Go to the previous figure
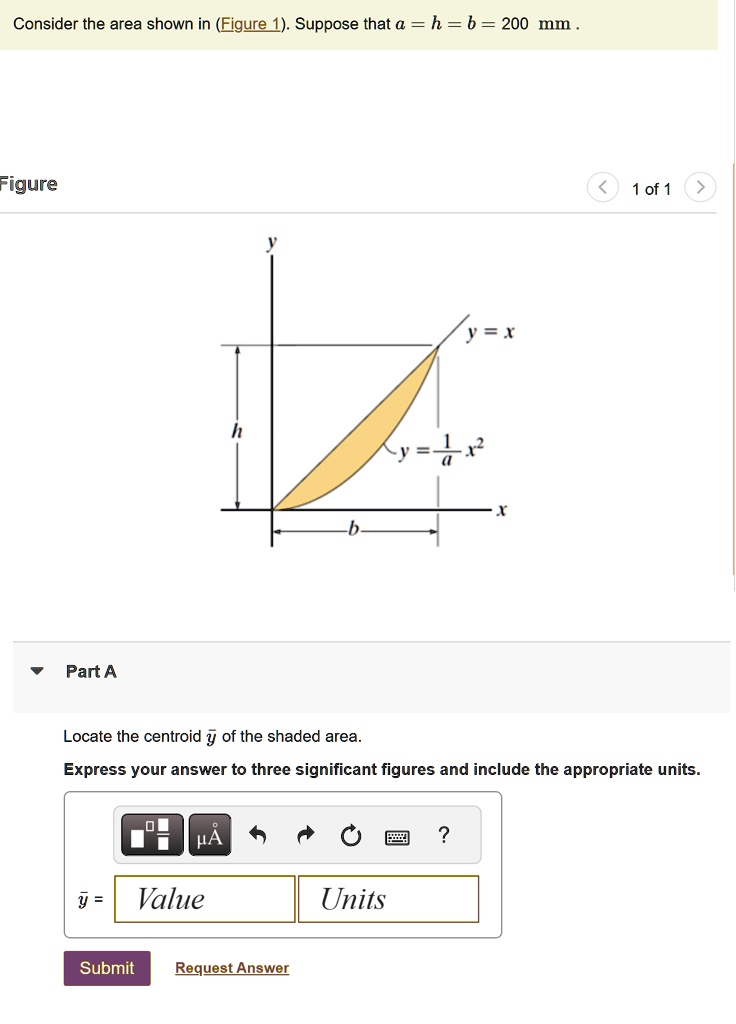736x1024 pixels. click(602, 187)
